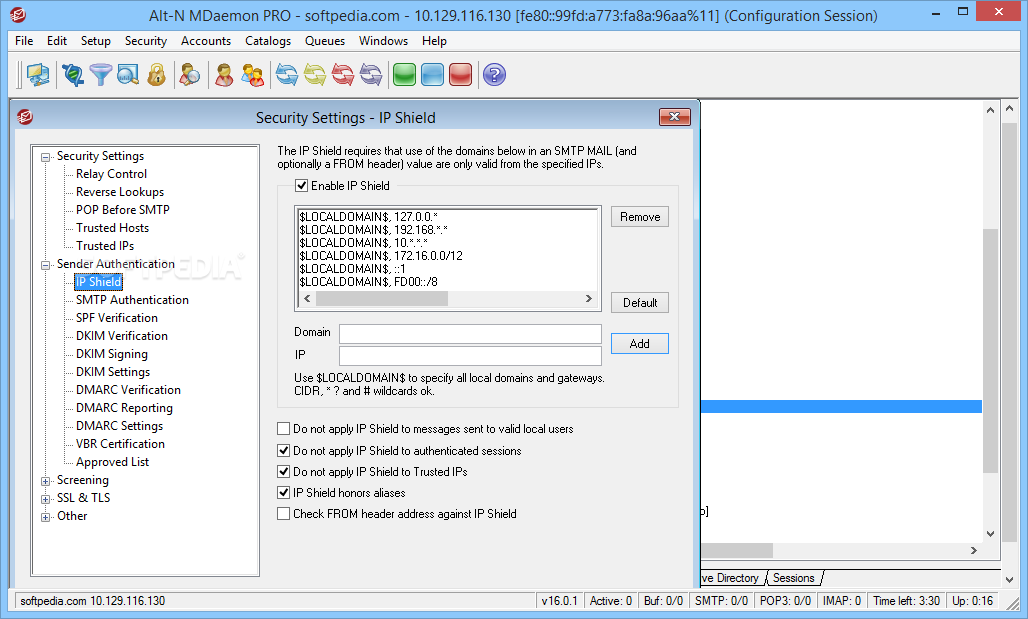Click the green square toolbar button

click(405, 75)
